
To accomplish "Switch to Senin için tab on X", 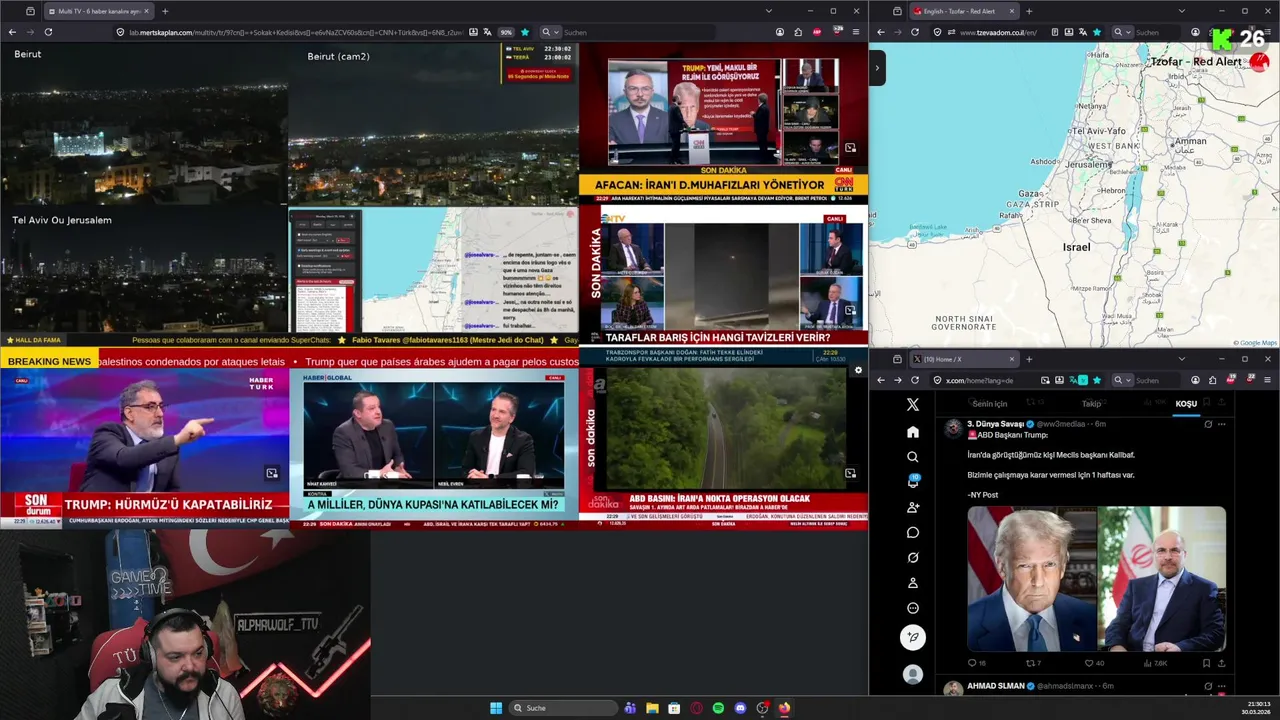I will [x=990, y=404].
